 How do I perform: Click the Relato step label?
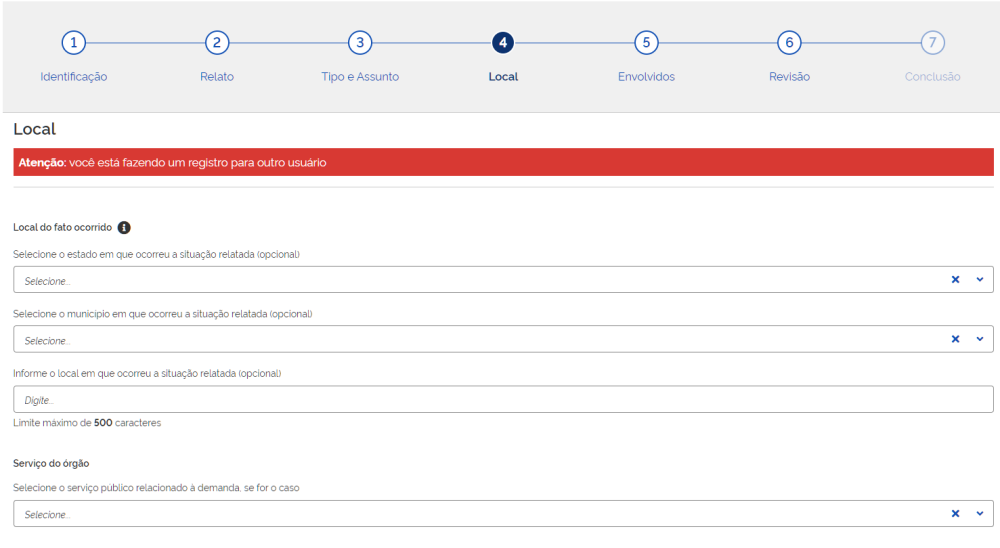point(217,77)
